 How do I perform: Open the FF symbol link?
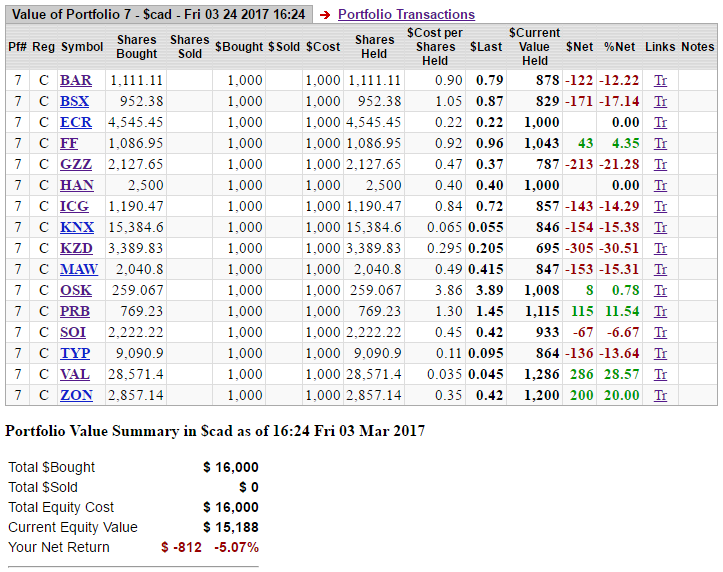tap(68, 143)
